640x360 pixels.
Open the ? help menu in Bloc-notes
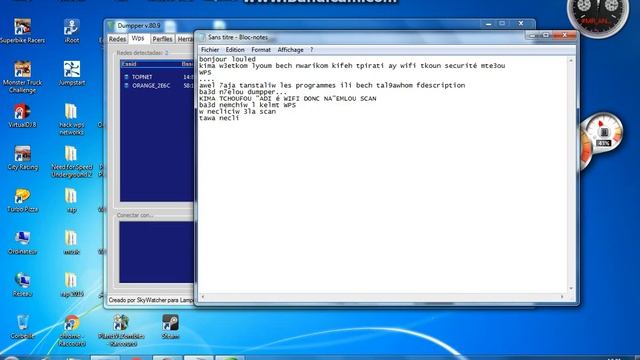pyautogui.click(x=311, y=50)
